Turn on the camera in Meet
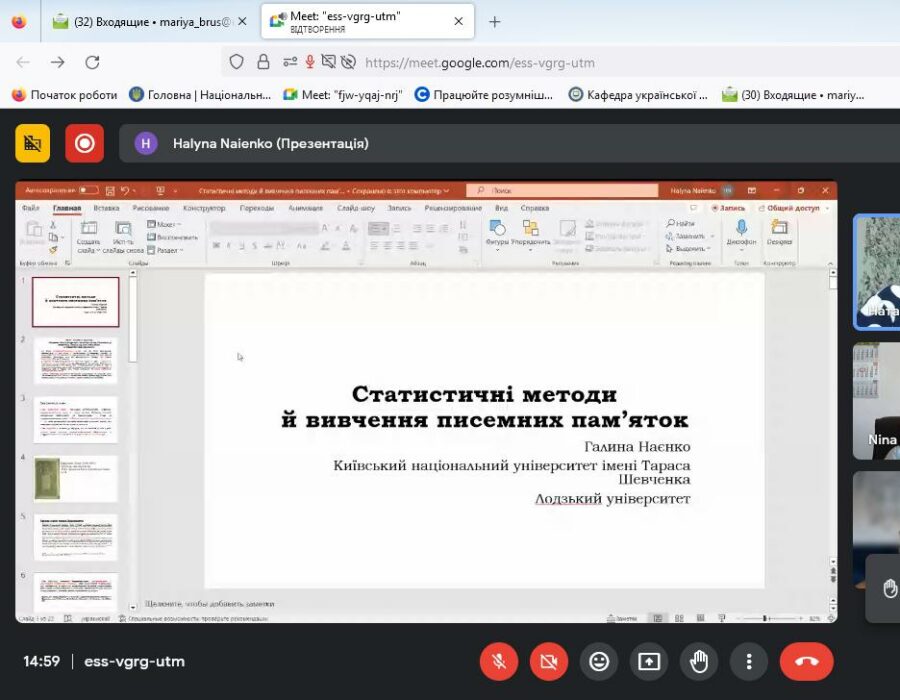 point(548,661)
